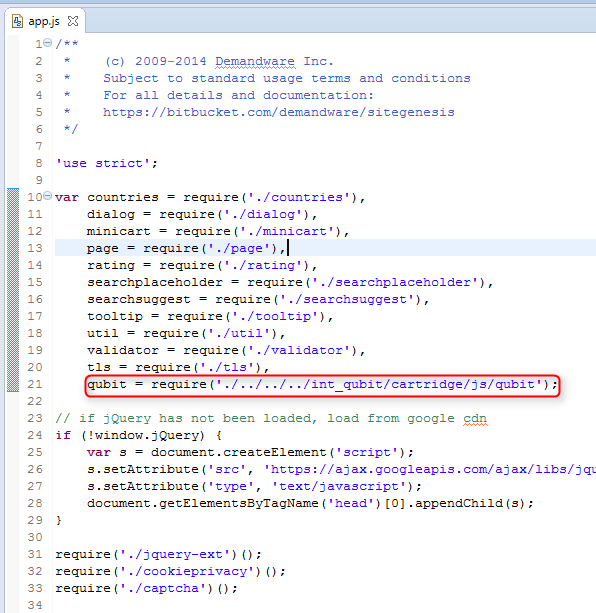Image resolution: width=596 pixels, height=613 pixels.
Task: Click the searchplaceholder variable on line 15
Action: pyautogui.click(x=155, y=283)
